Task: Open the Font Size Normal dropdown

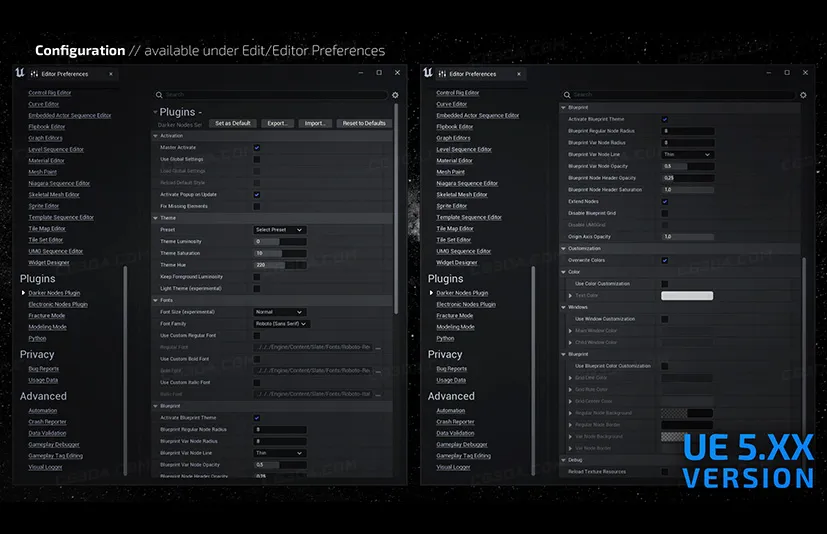Action: pos(280,312)
